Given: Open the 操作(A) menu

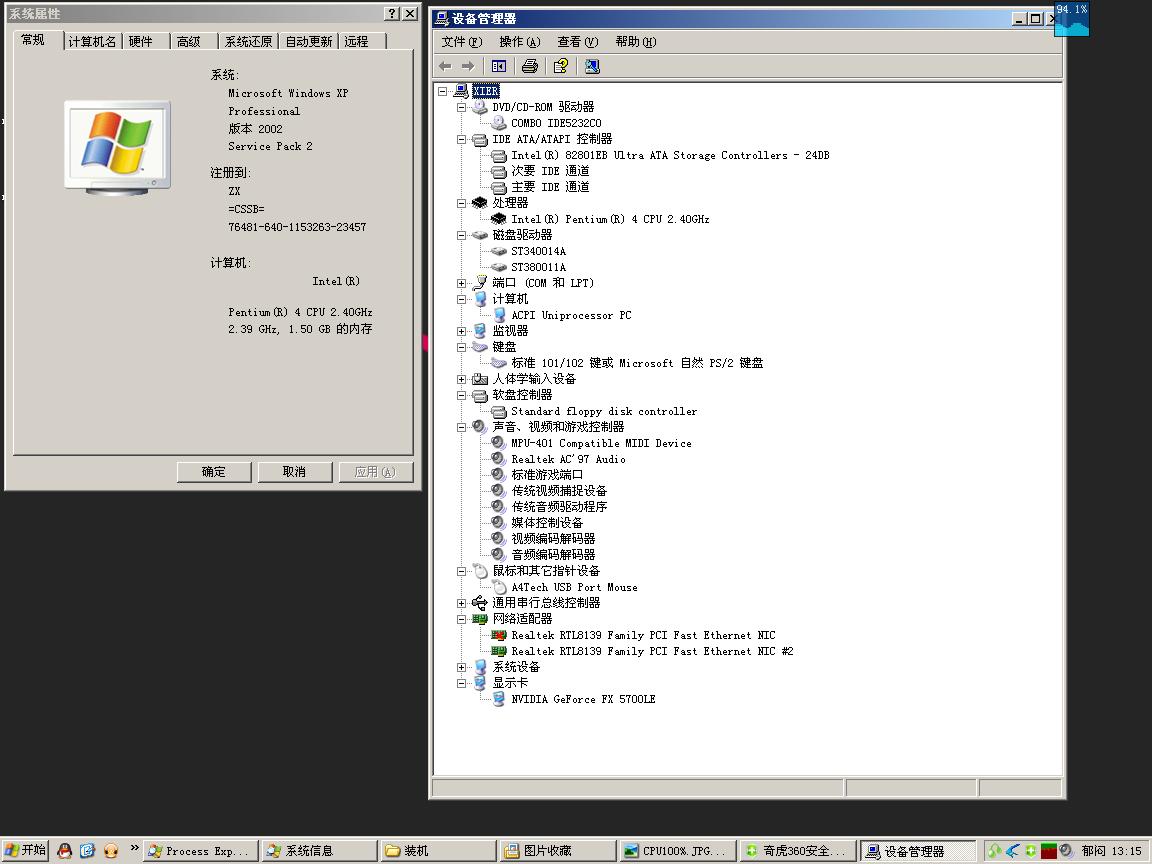Looking at the screenshot, I should click(519, 42).
